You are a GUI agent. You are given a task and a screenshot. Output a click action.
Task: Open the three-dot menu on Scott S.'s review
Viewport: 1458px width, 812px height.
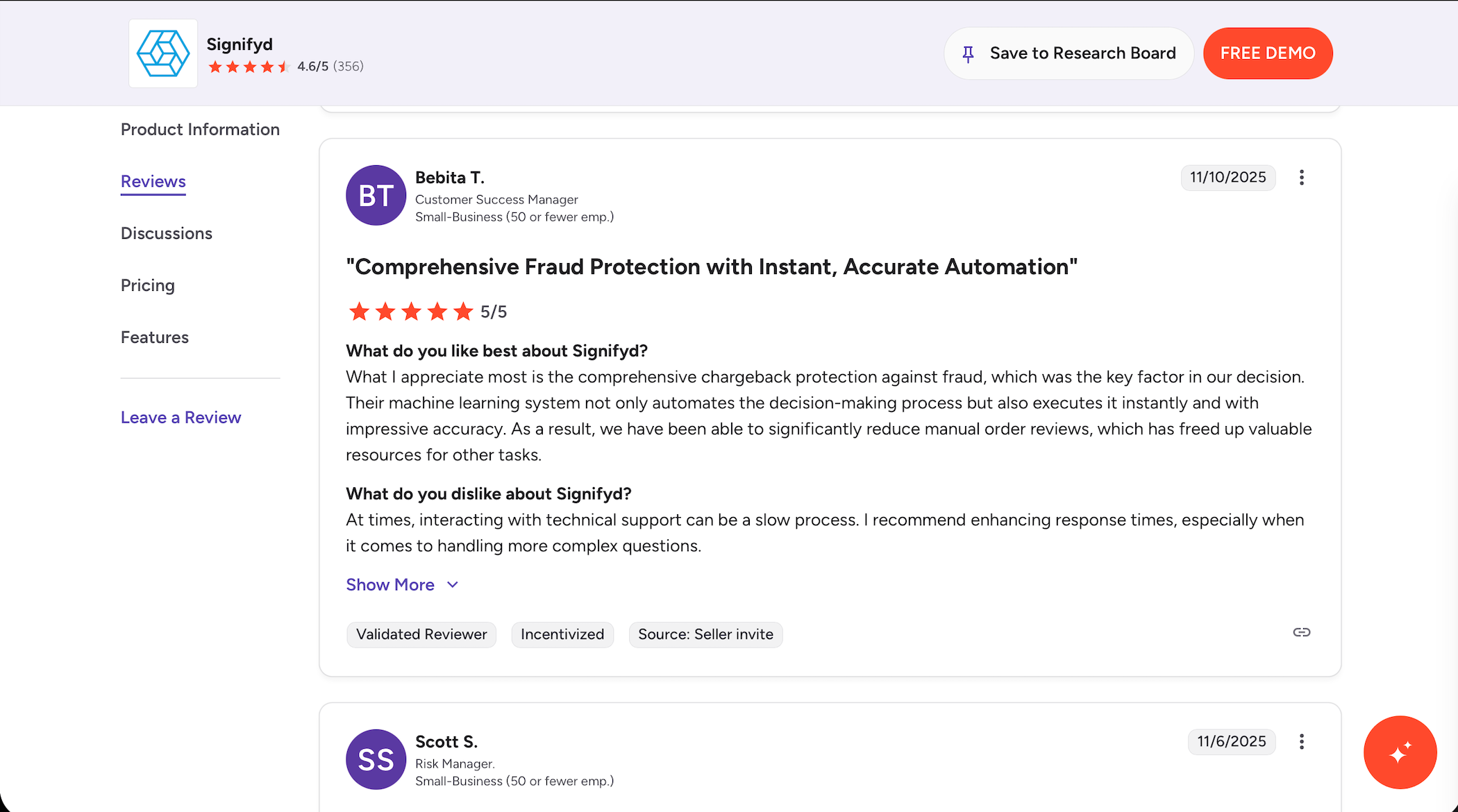click(x=1302, y=742)
